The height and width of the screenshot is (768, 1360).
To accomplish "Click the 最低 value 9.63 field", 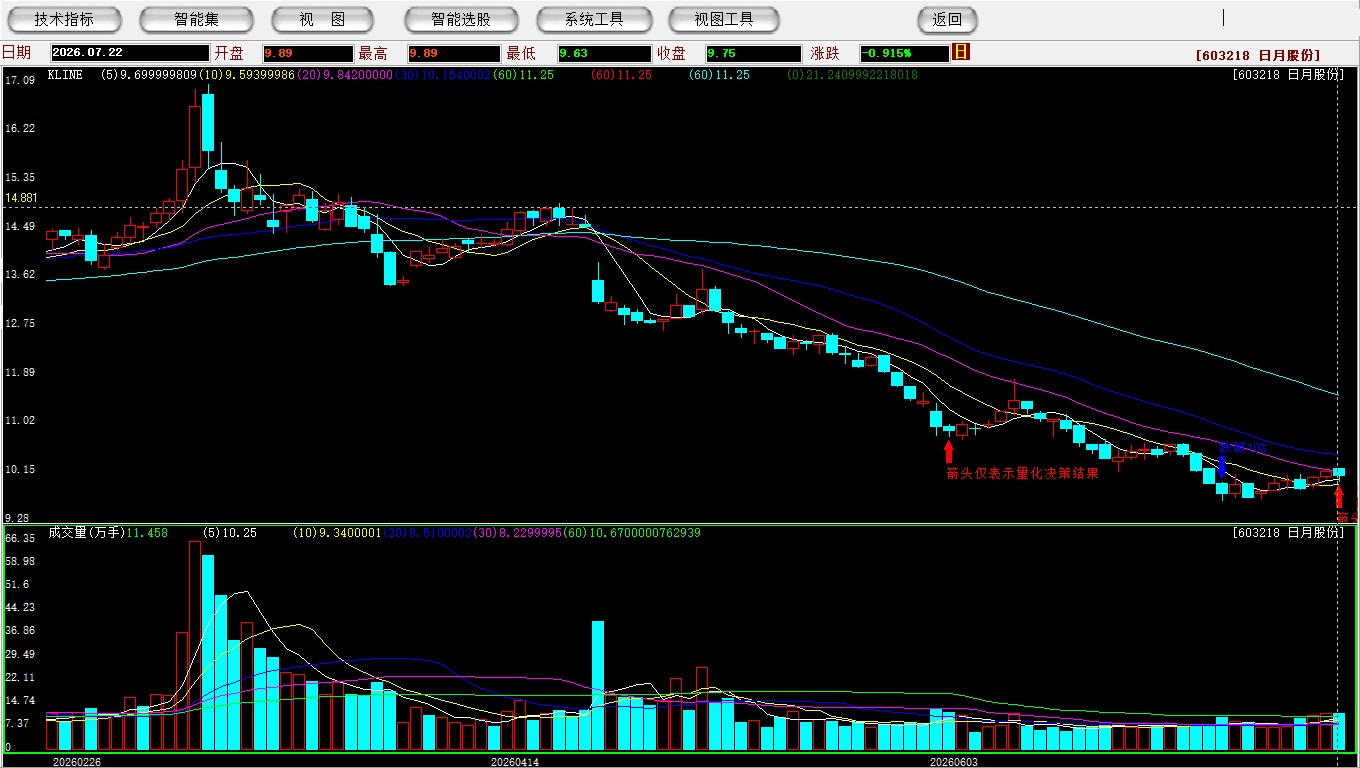I will click(605, 54).
